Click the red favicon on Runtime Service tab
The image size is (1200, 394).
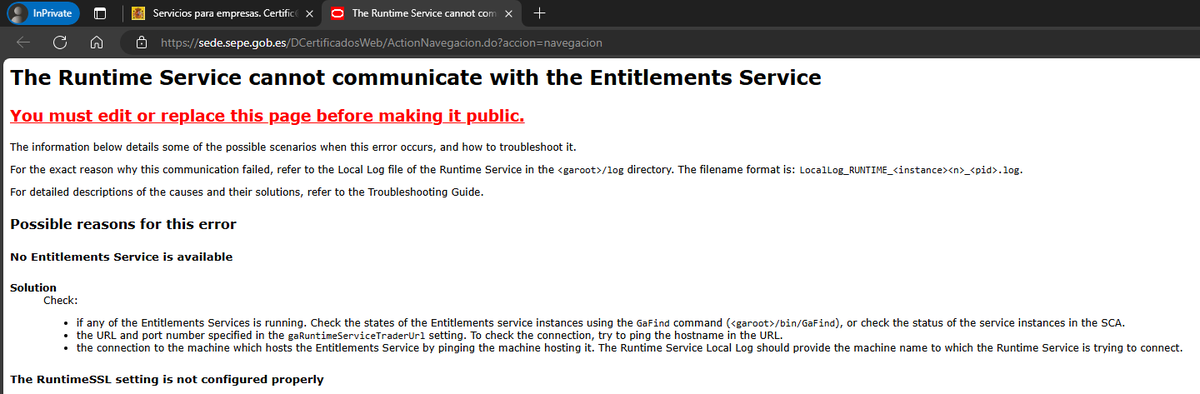(337, 14)
